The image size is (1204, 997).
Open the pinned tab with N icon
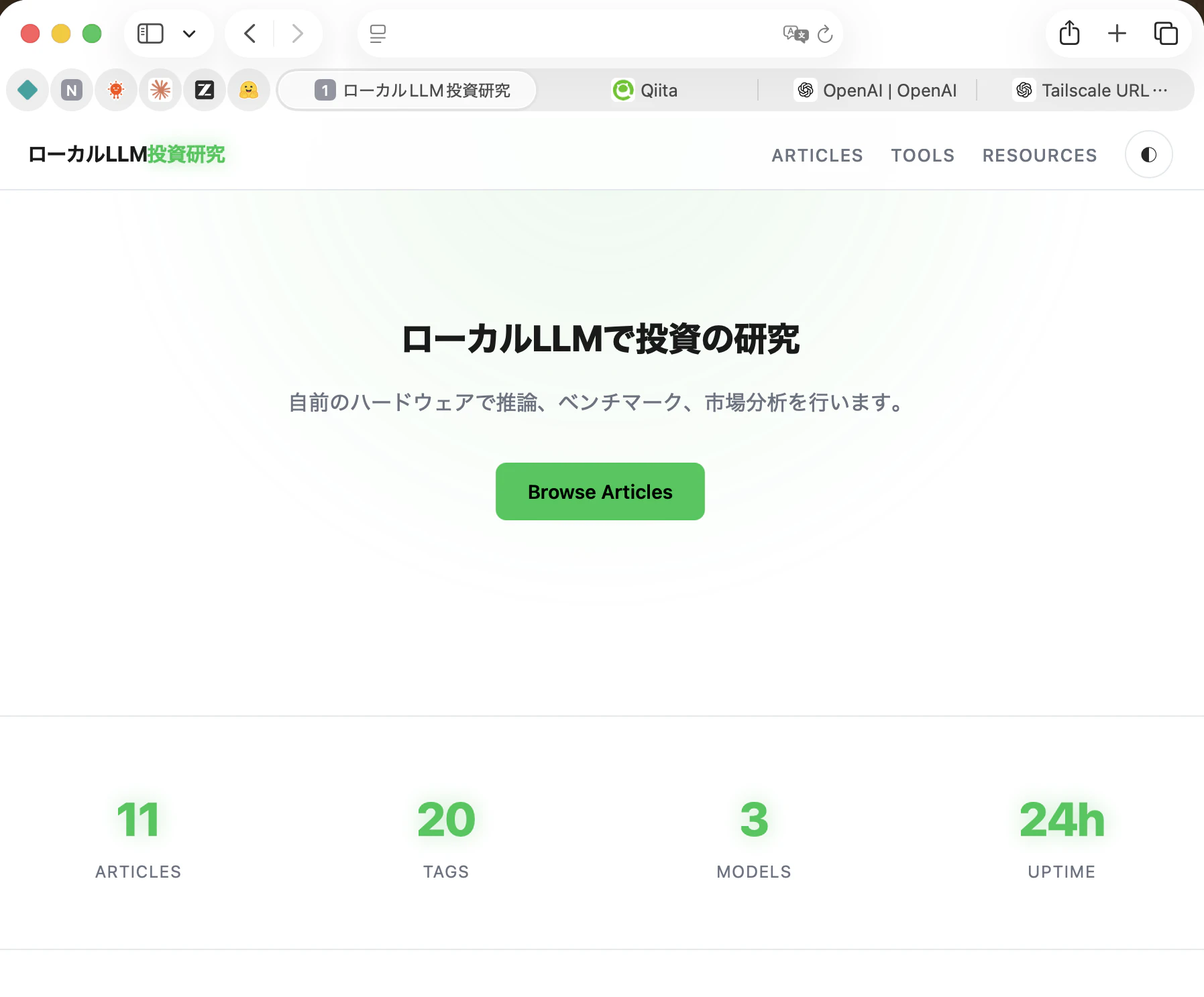[72, 90]
